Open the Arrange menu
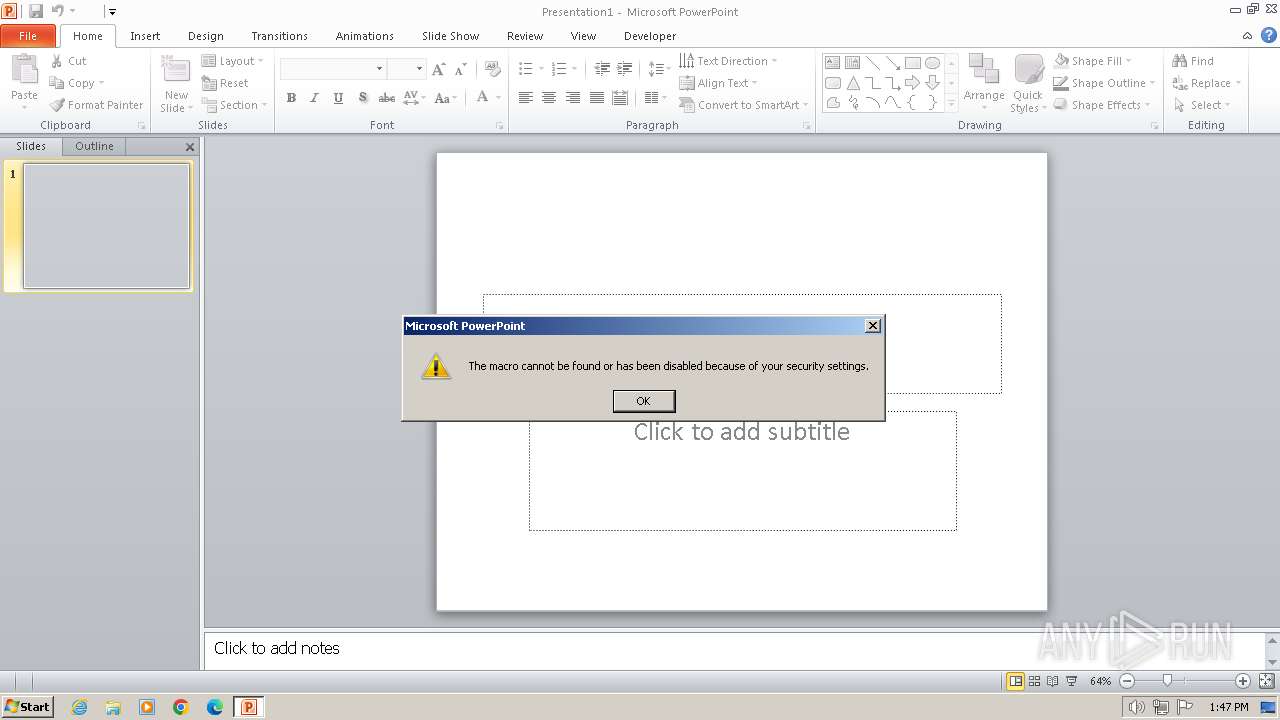Screen dimensions: 1280x720 coord(984,83)
